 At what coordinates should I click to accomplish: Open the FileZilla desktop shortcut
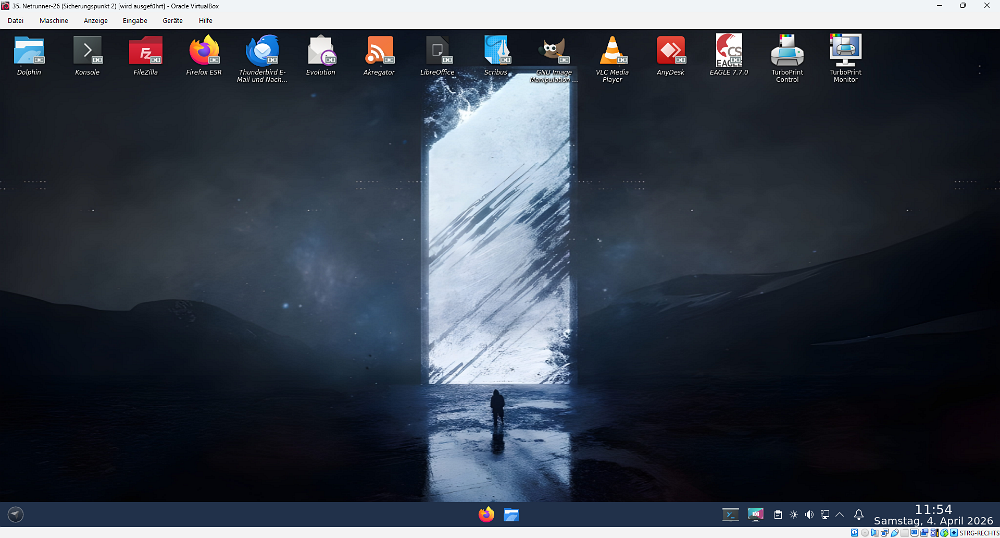pyautogui.click(x=146, y=51)
